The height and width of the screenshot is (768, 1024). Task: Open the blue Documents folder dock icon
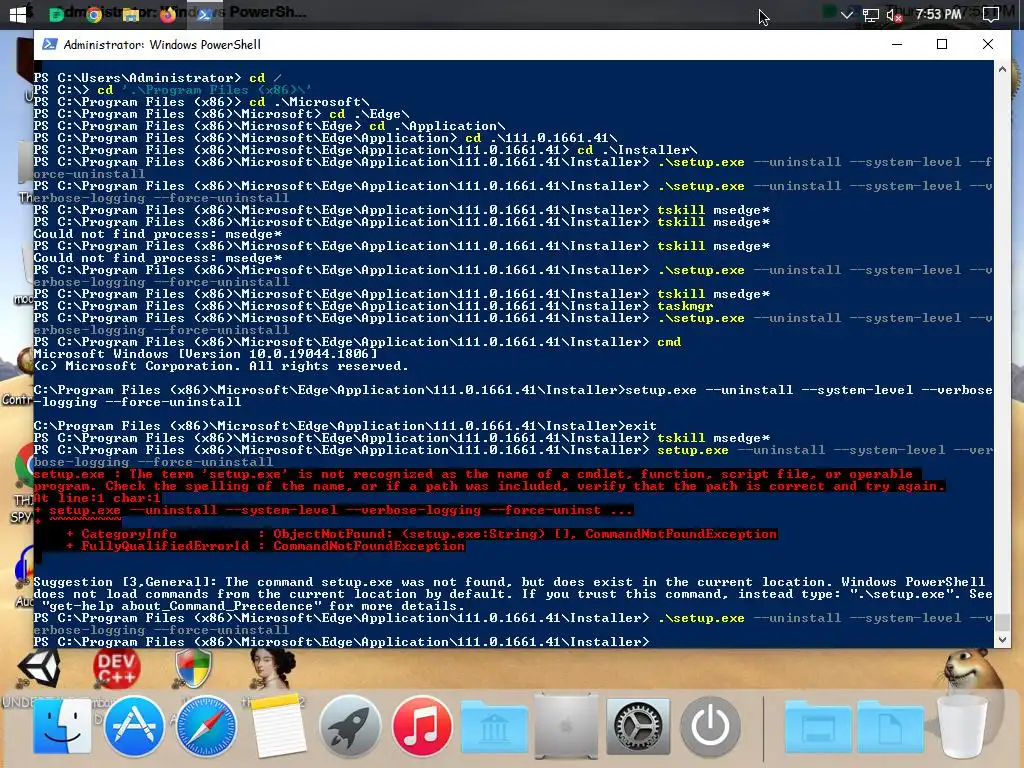click(x=890, y=726)
